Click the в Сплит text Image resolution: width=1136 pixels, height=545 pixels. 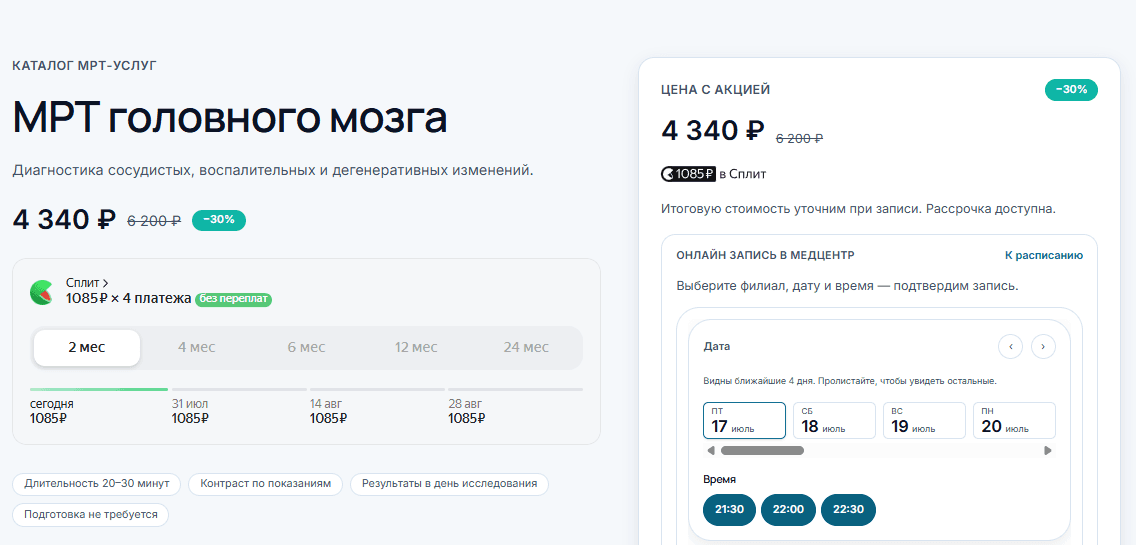coord(743,174)
